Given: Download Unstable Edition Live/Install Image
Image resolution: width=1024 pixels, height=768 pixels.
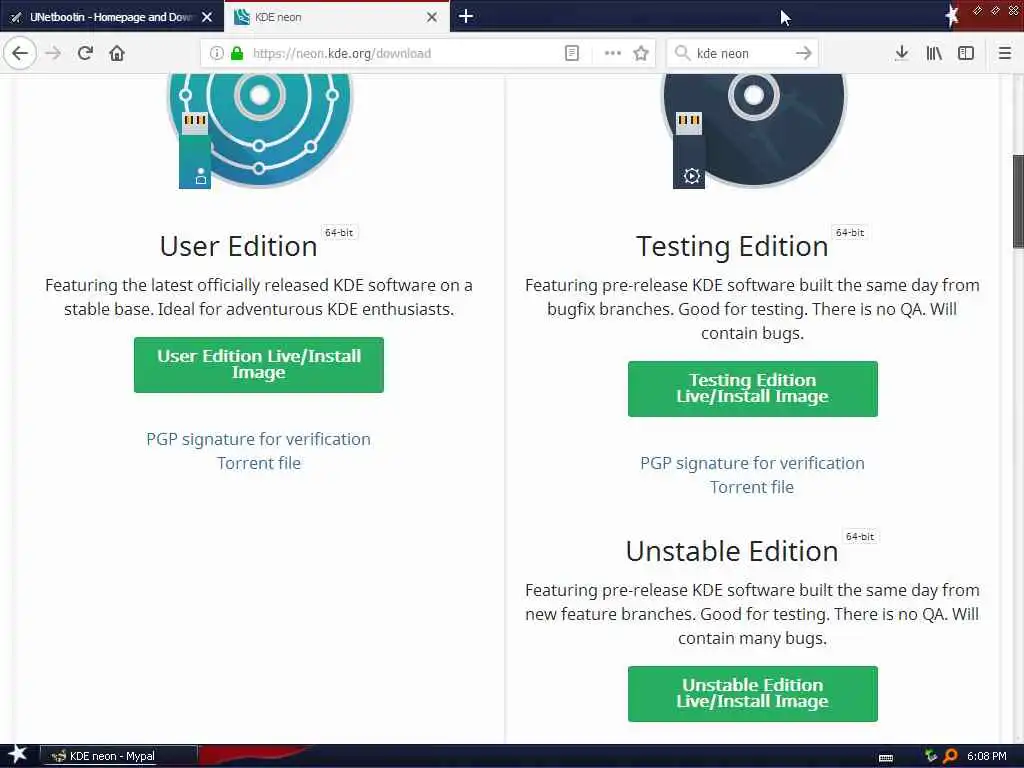Looking at the screenshot, I should pyautogui.click(x=752, y=694).
